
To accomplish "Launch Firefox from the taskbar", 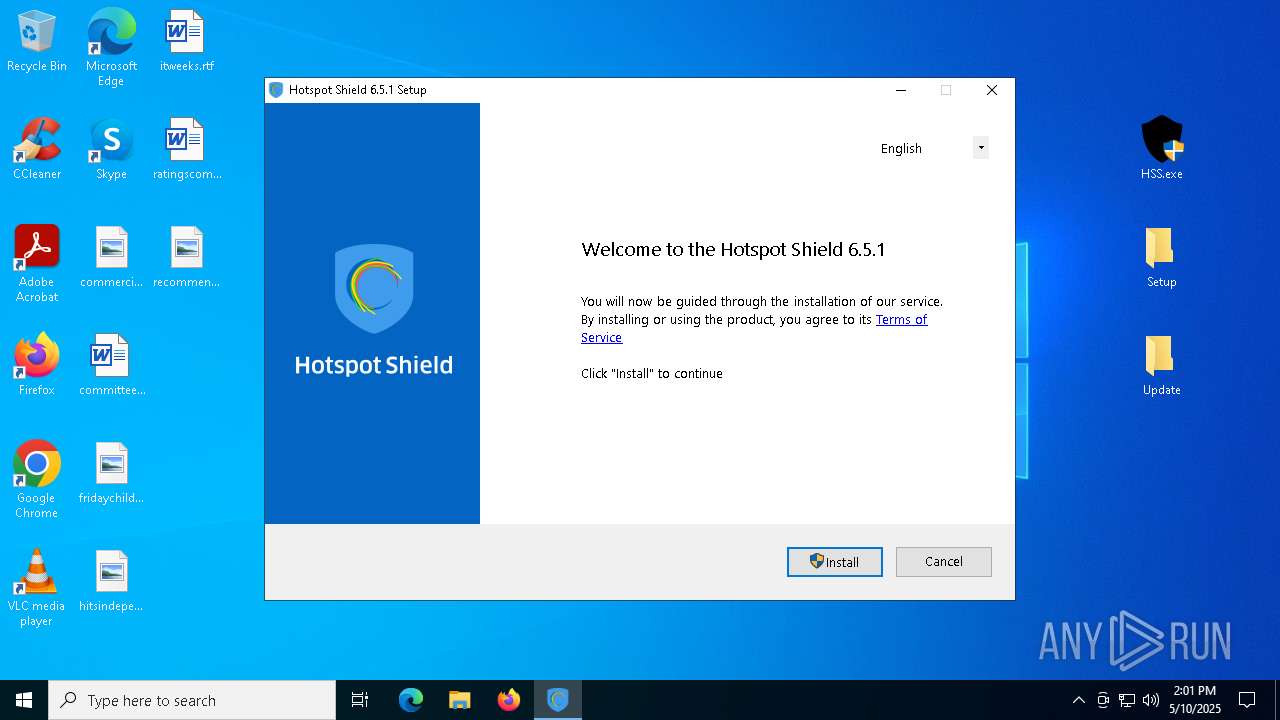I will point(509,700).
